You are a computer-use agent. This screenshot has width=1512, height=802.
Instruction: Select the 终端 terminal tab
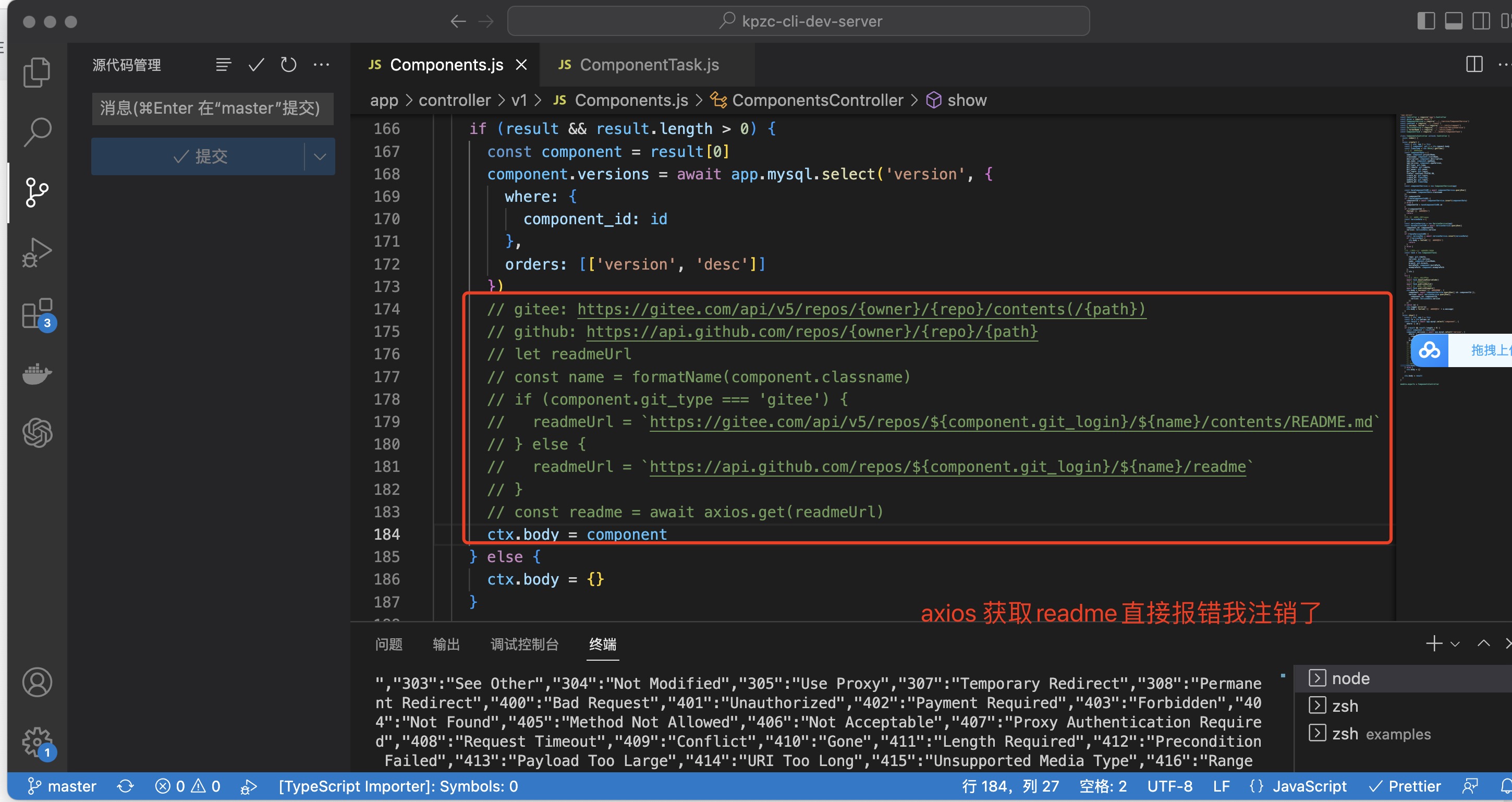(602, 644)
